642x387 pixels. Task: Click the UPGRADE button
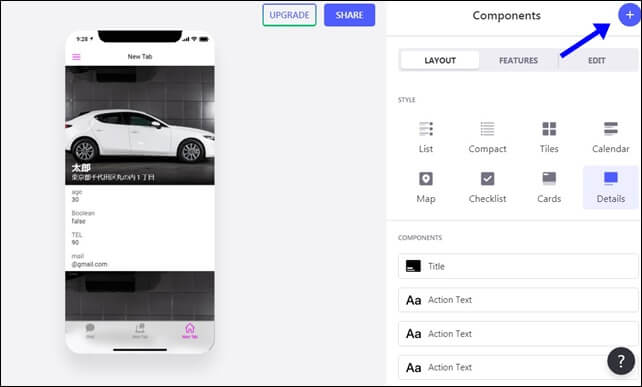click(x=289, y=15)
